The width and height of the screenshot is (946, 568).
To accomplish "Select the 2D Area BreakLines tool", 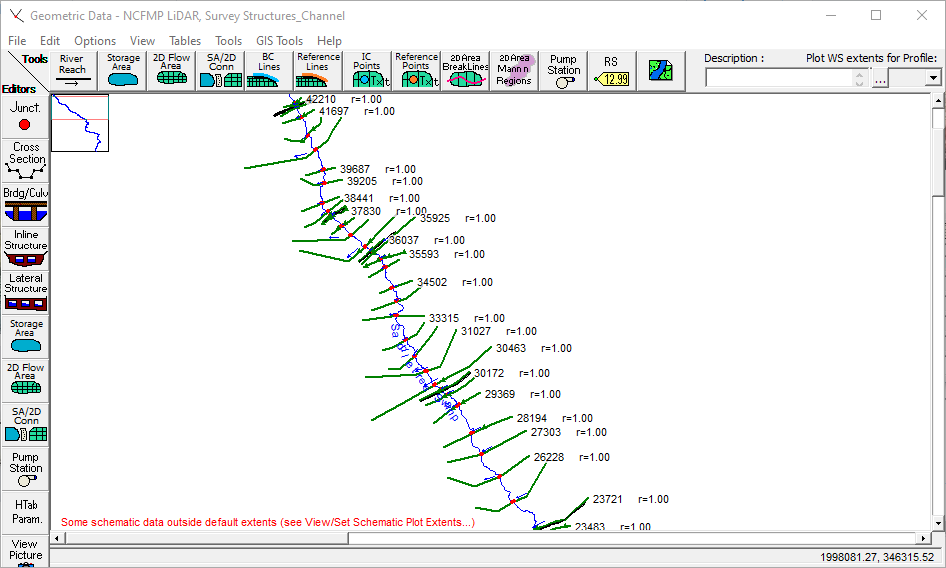I will [x=465, y=71].
